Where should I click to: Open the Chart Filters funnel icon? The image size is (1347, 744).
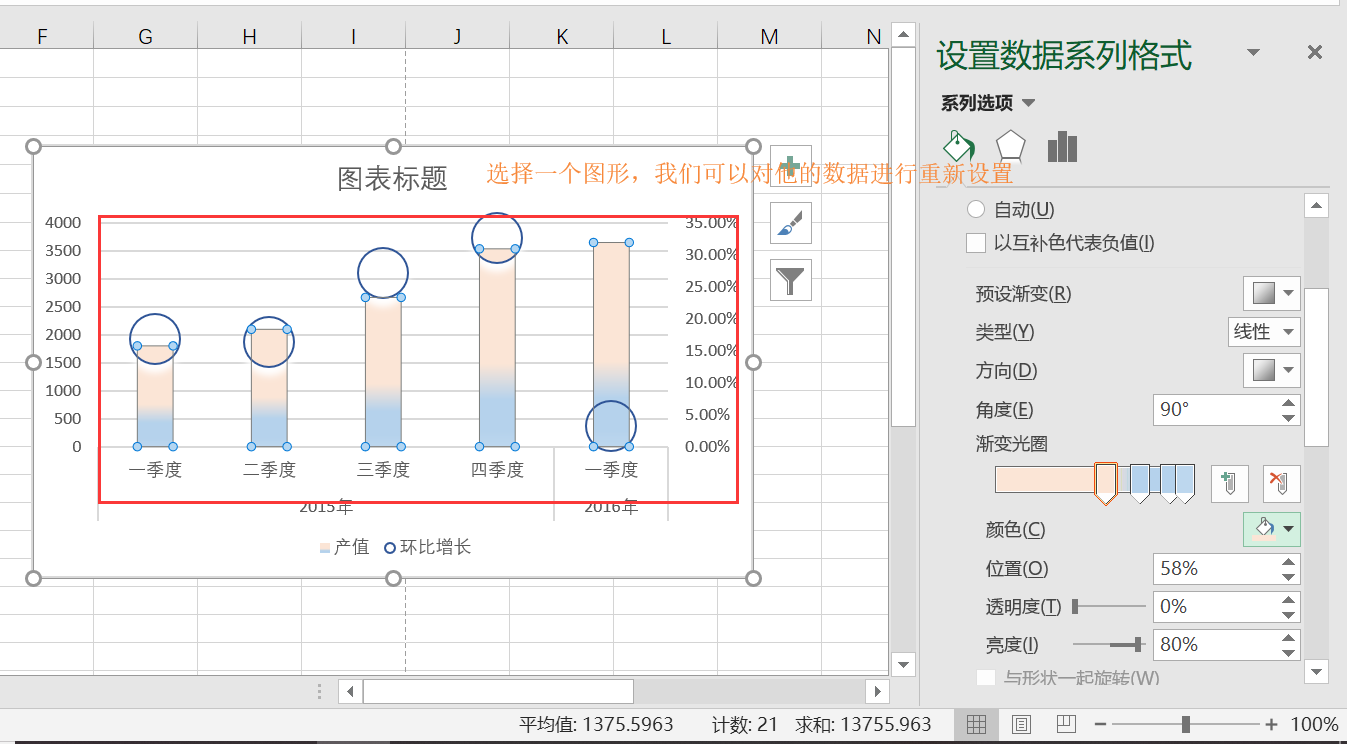[x=789, y=280]
